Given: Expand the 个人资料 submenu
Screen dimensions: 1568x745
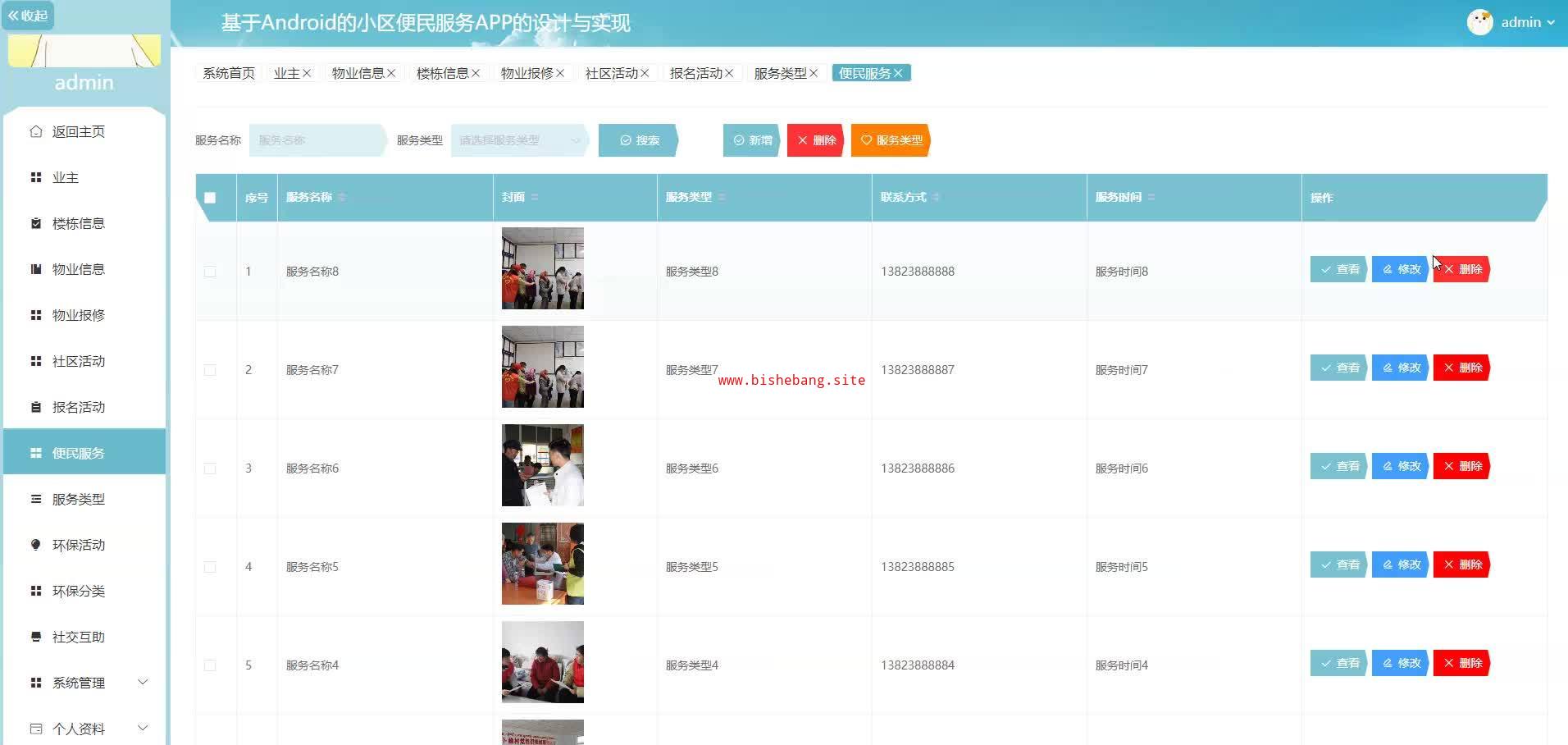Looking at the screenshot, I should 143,729.
